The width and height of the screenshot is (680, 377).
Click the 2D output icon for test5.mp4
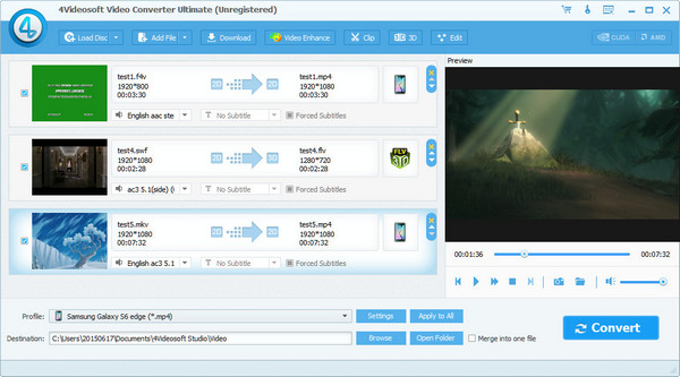(x=272, y=232)
